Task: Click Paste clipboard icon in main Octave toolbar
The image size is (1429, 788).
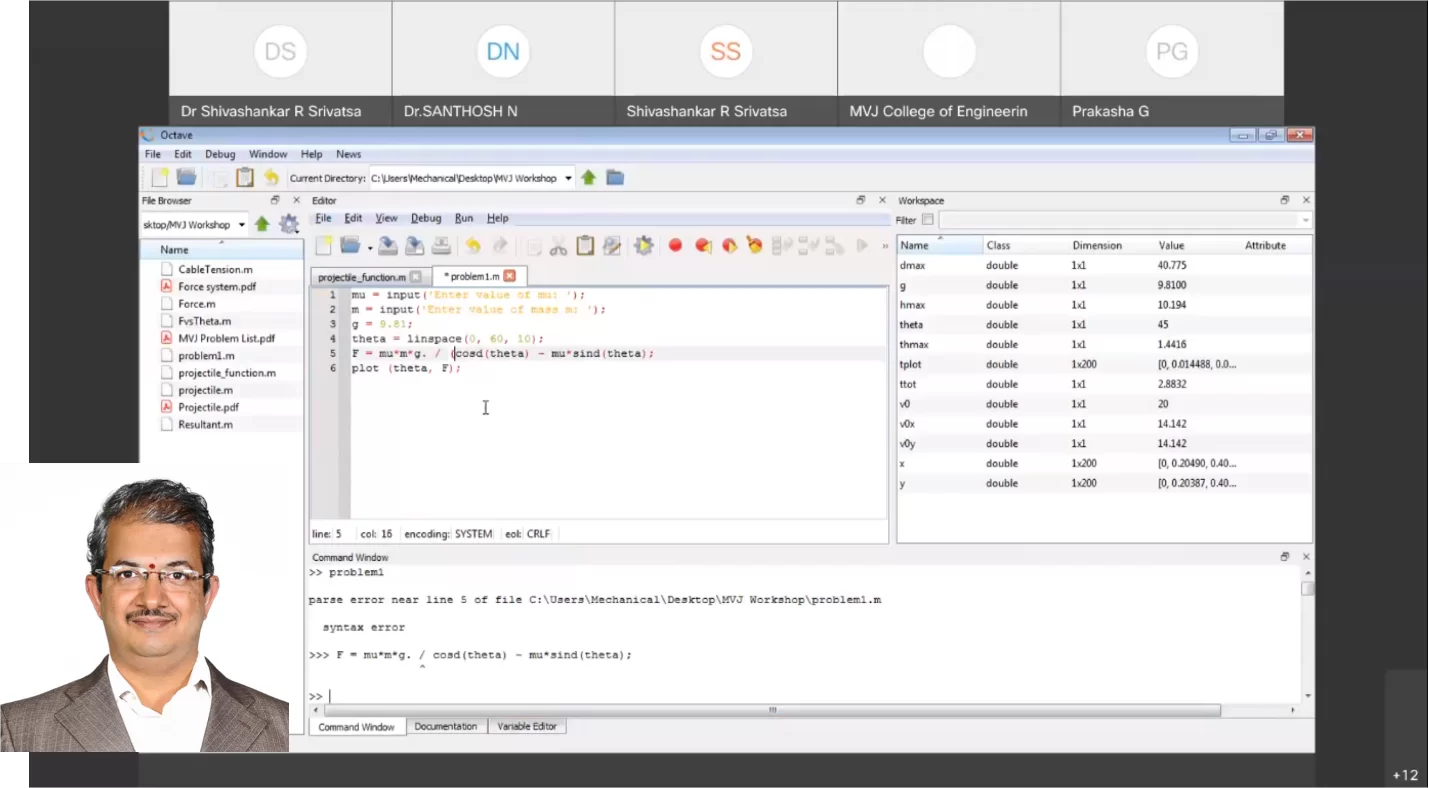Action: tap(244, 177)
